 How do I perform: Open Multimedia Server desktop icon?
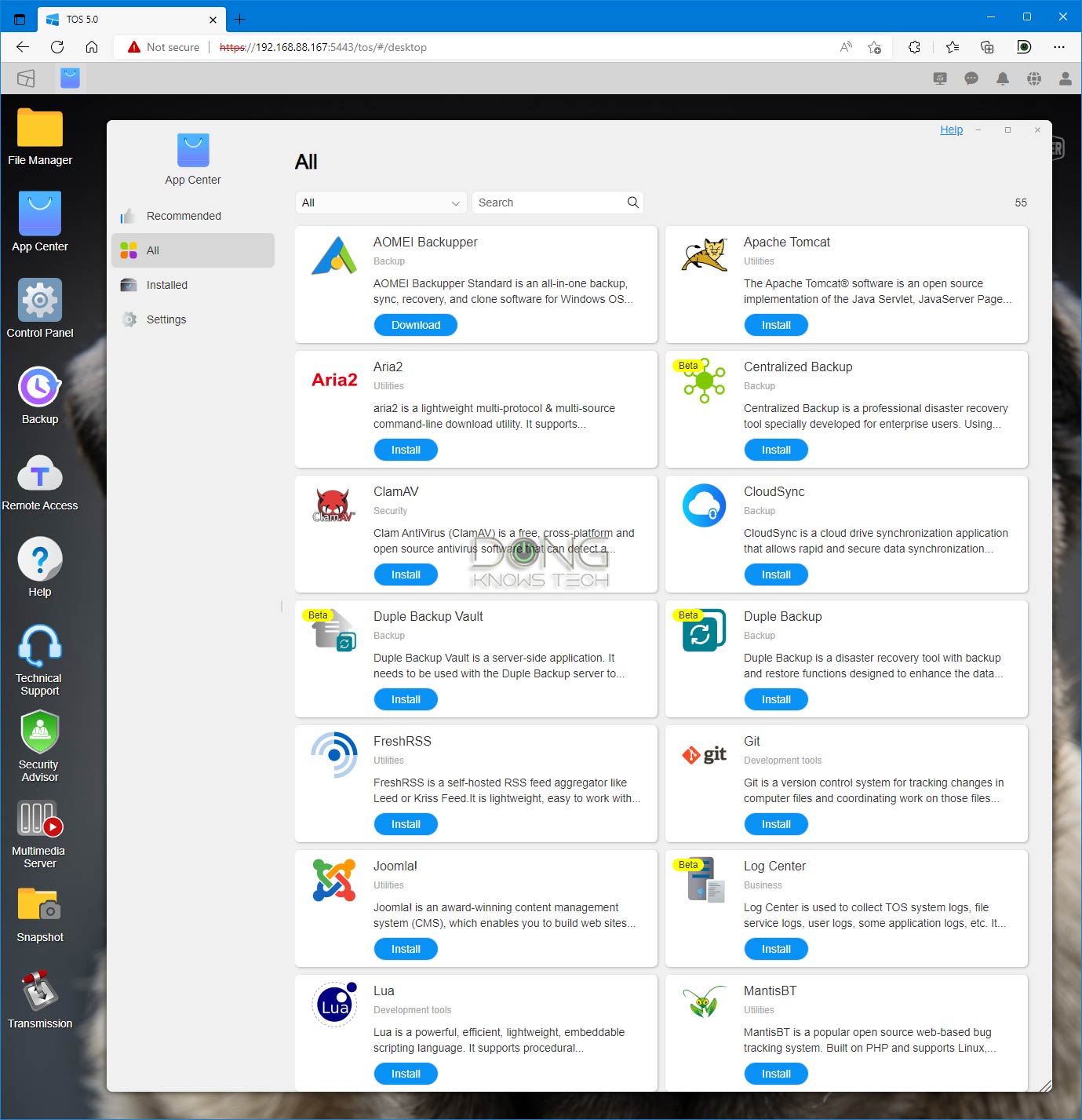(40, 832)
